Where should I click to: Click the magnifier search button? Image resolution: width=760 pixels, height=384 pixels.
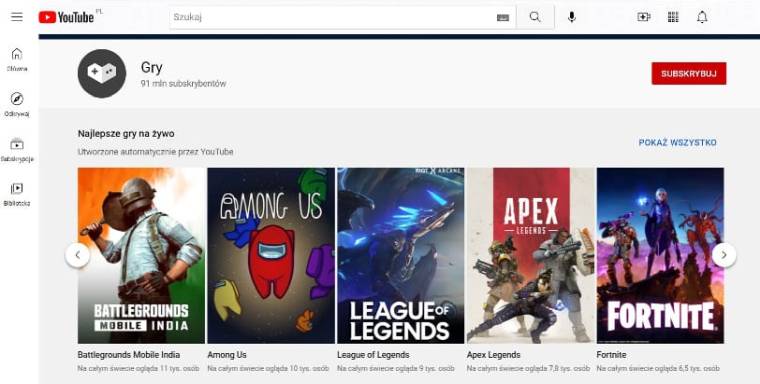[x=535, y=17]
